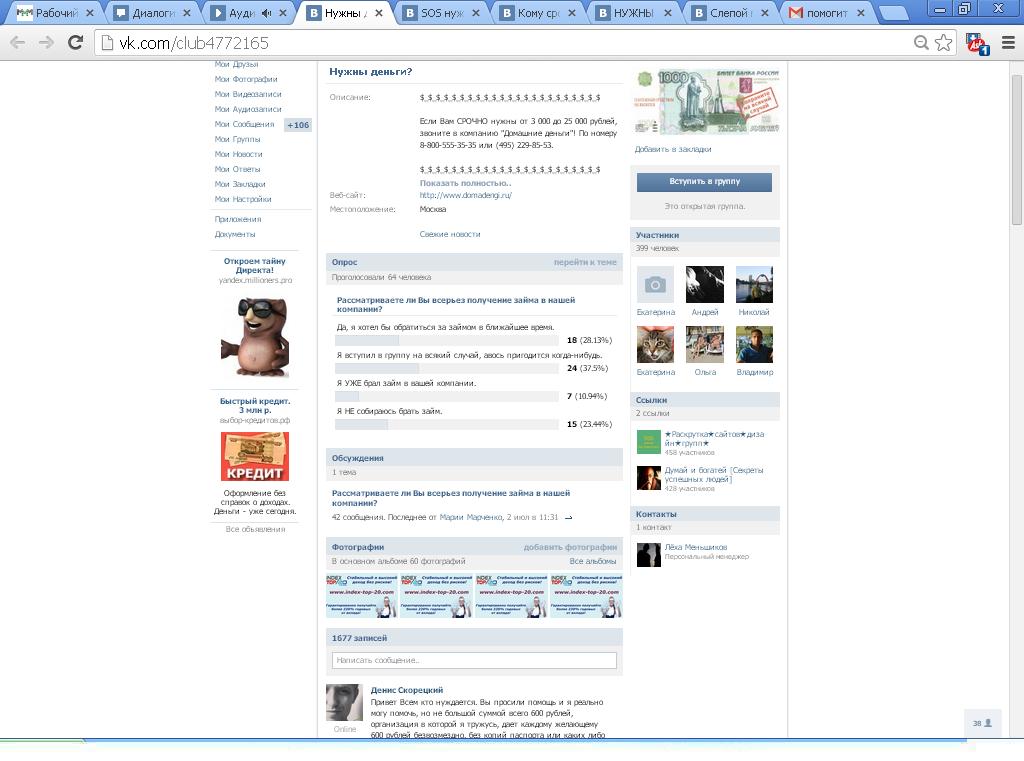Open Мои Настройки in left menu
Image resolution: width=1024 pixels, height=761 pixels.
point(243,199)
